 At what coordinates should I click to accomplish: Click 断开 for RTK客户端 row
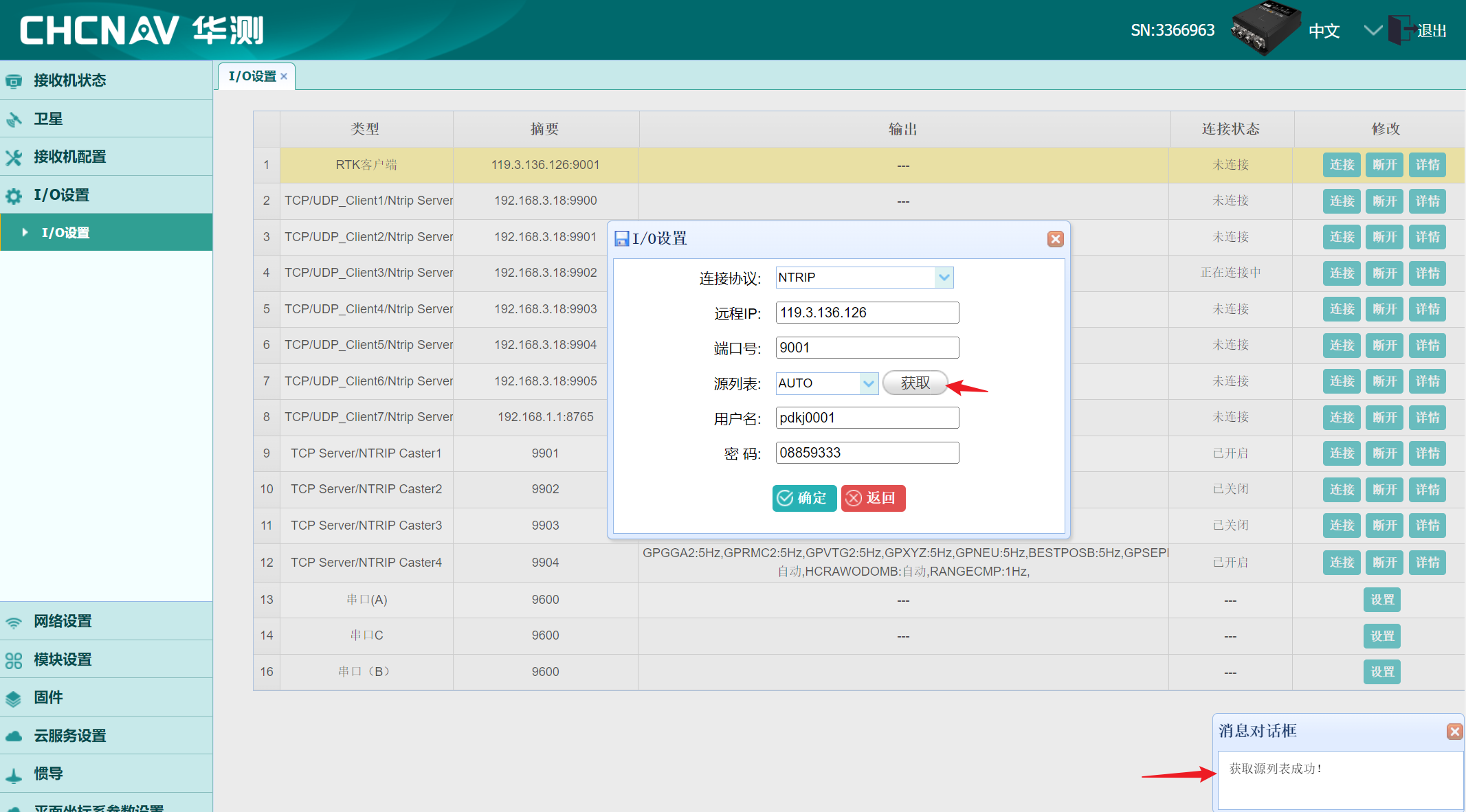click(x=1384, y=165)
